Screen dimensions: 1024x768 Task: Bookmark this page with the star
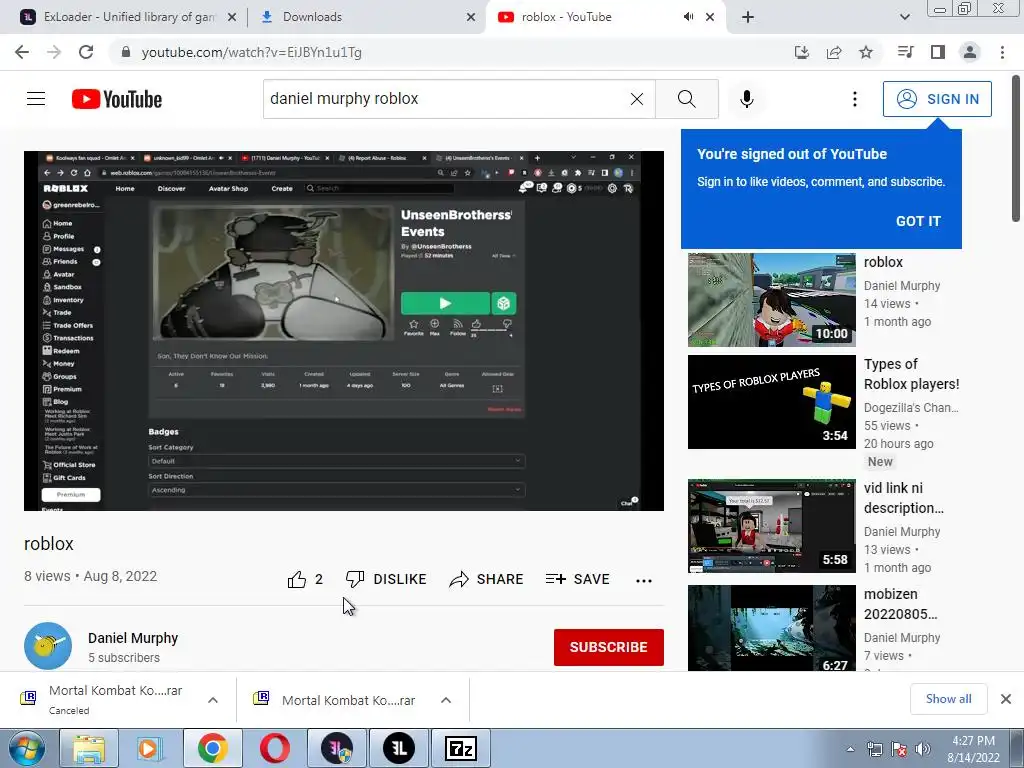pyautogui.click(x=866, y=52)
